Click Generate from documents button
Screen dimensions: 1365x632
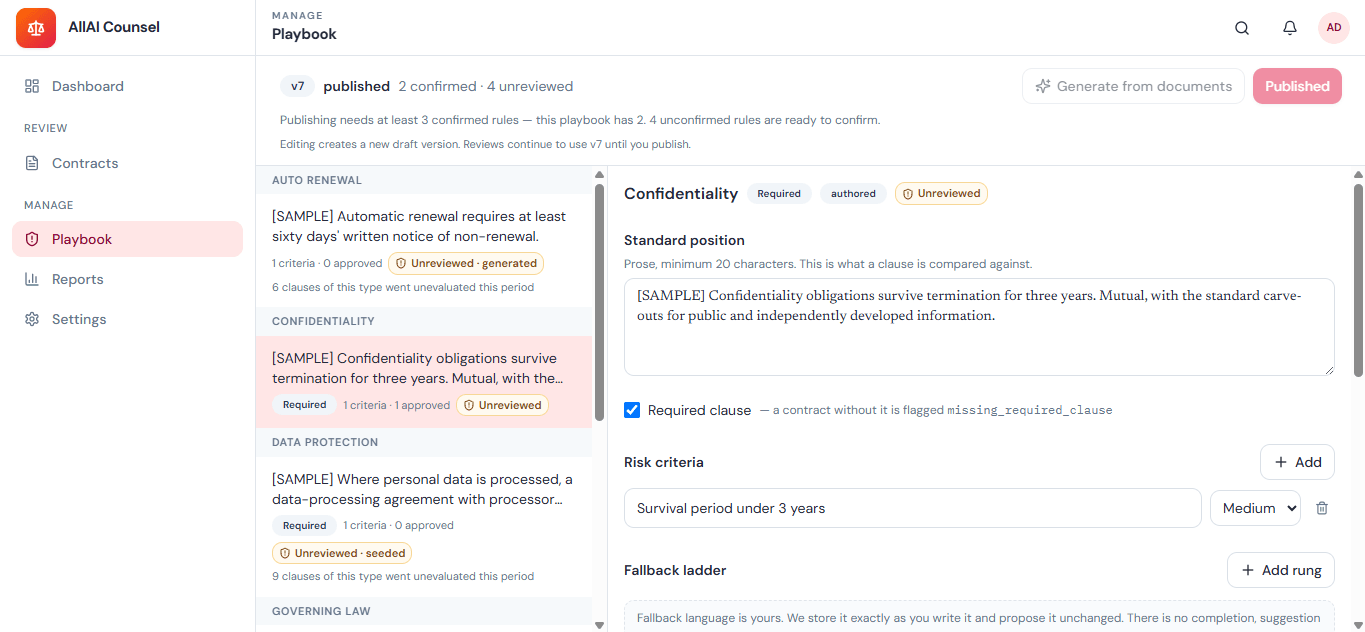pos(1133,86)
